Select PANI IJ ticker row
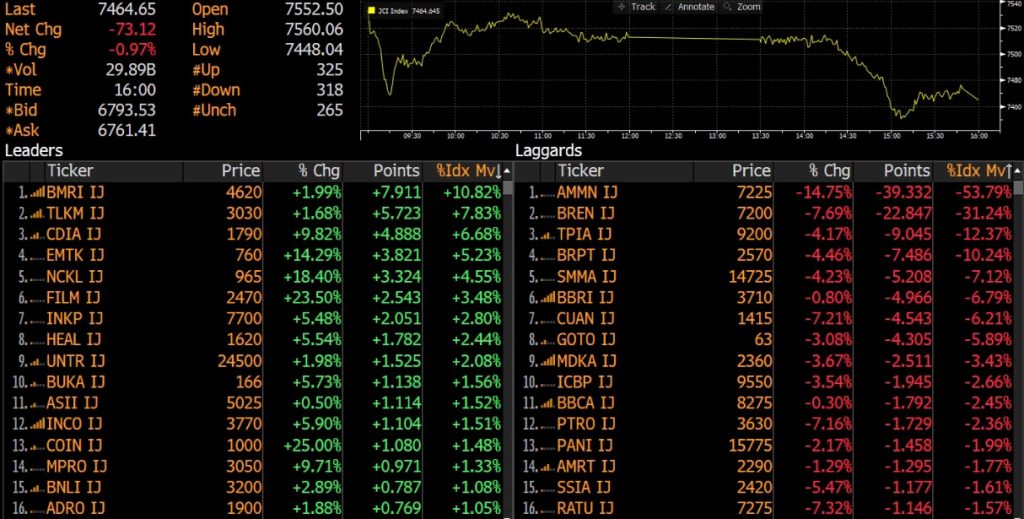The height and width of the screenshot is (519, 1024). tap(584, 445)
